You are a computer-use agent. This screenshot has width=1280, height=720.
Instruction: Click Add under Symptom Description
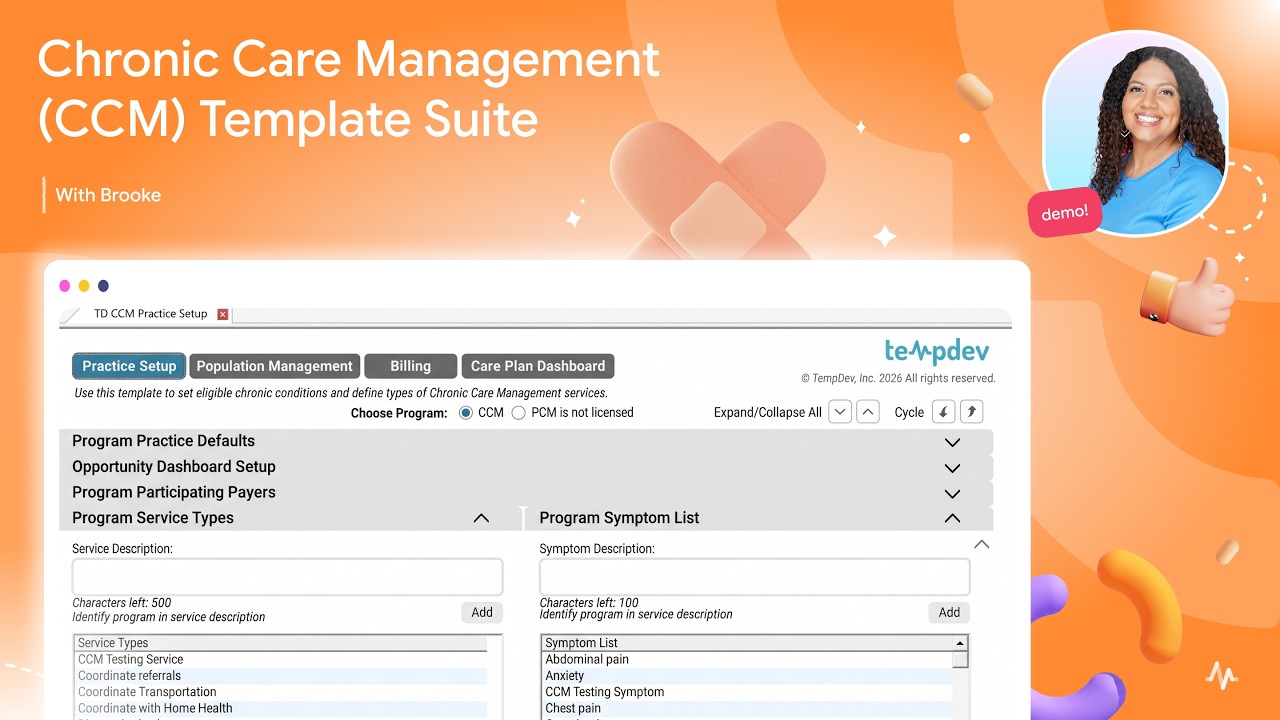pos(949,612)
